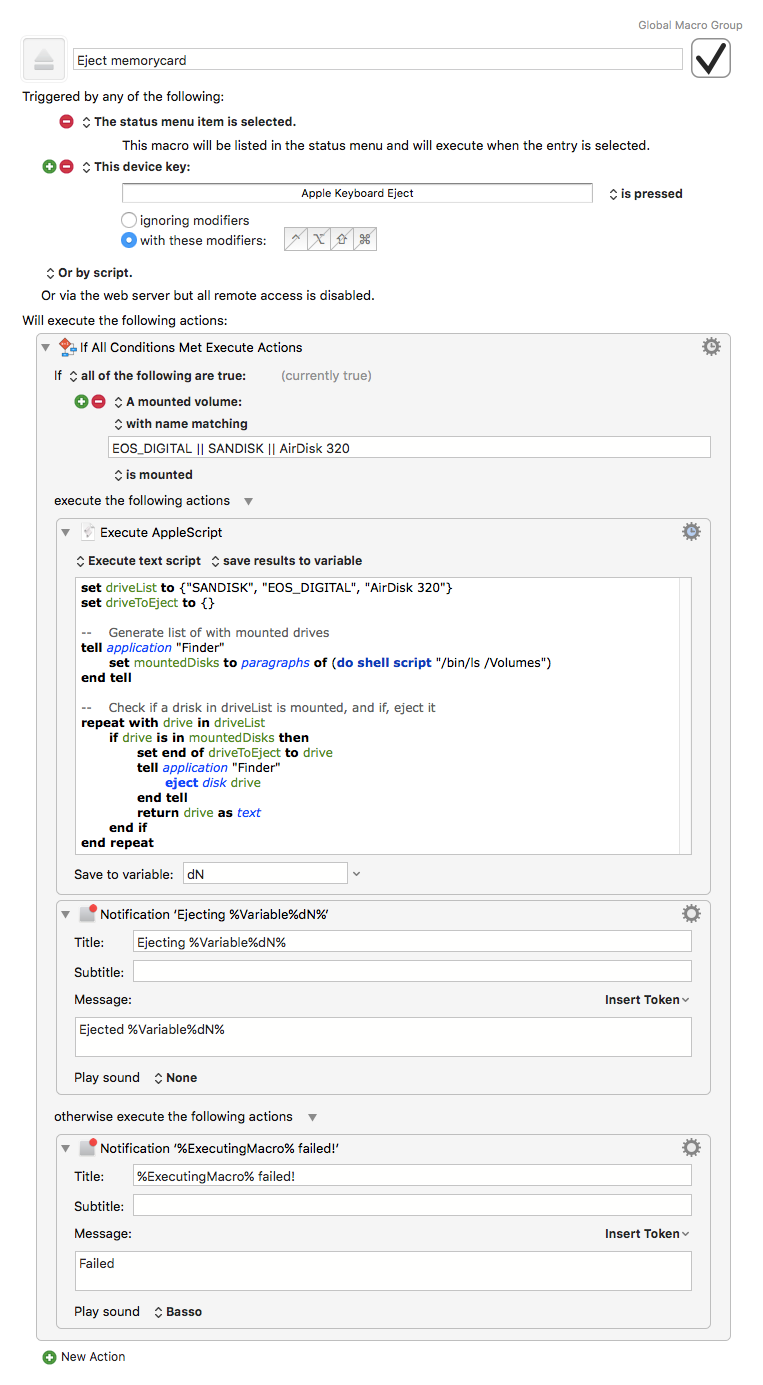This screenshot has width=763, height=1385.
Task: Open Save to variable dN dropdown arrow
Action: [x=357, y=874]
